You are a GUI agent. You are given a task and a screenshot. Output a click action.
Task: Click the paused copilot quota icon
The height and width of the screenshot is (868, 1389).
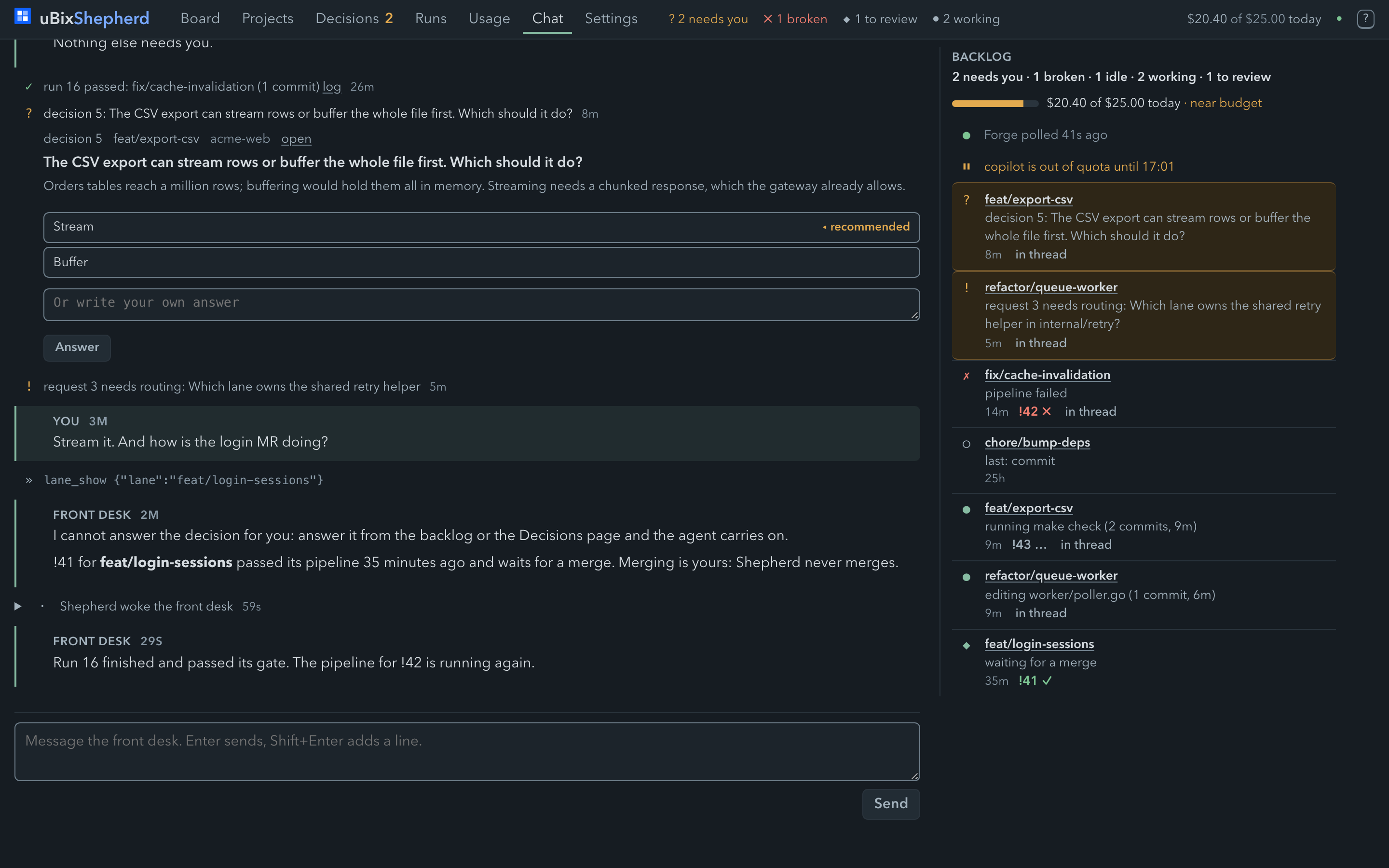coord(966,166)
